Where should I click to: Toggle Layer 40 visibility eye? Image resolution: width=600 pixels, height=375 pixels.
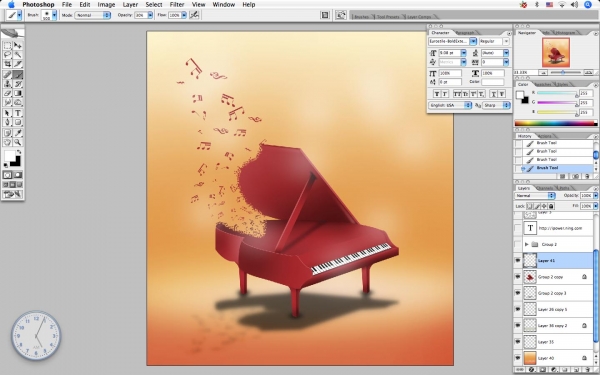coord(518,358)
